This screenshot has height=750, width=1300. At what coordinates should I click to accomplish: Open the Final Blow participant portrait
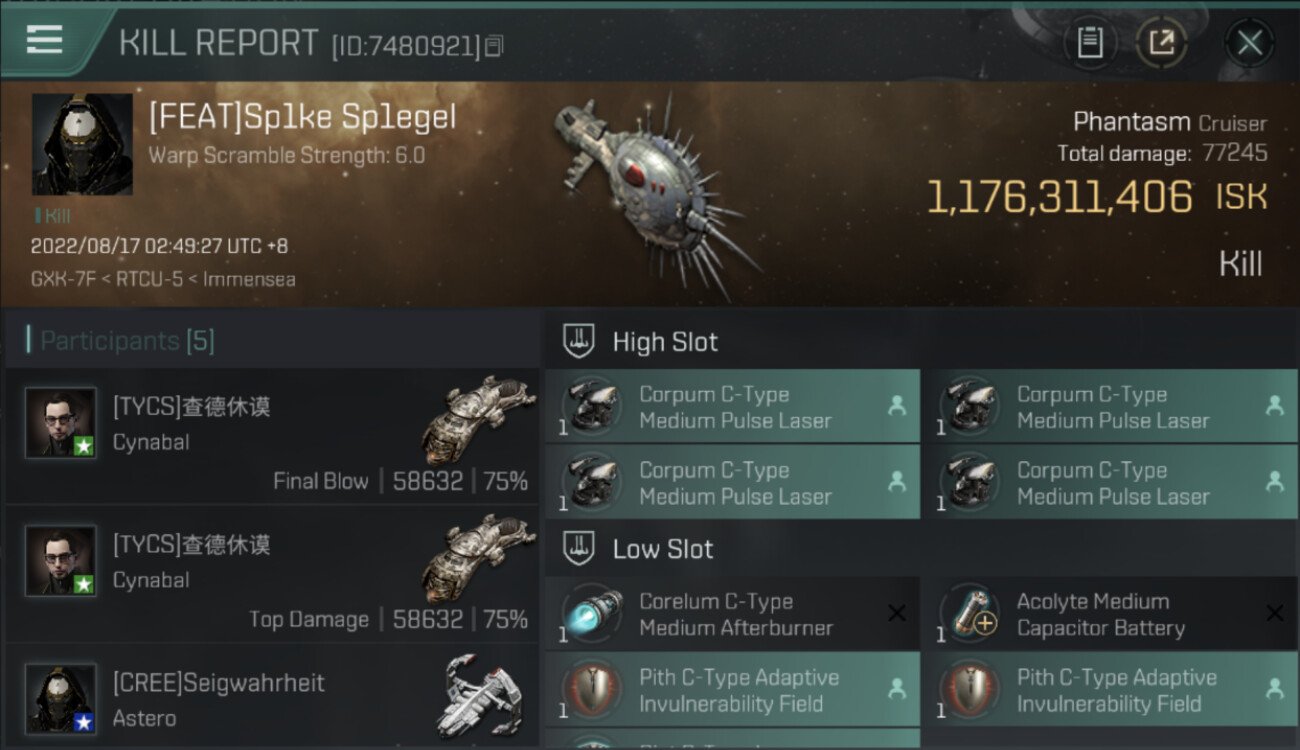click(61, 423)
